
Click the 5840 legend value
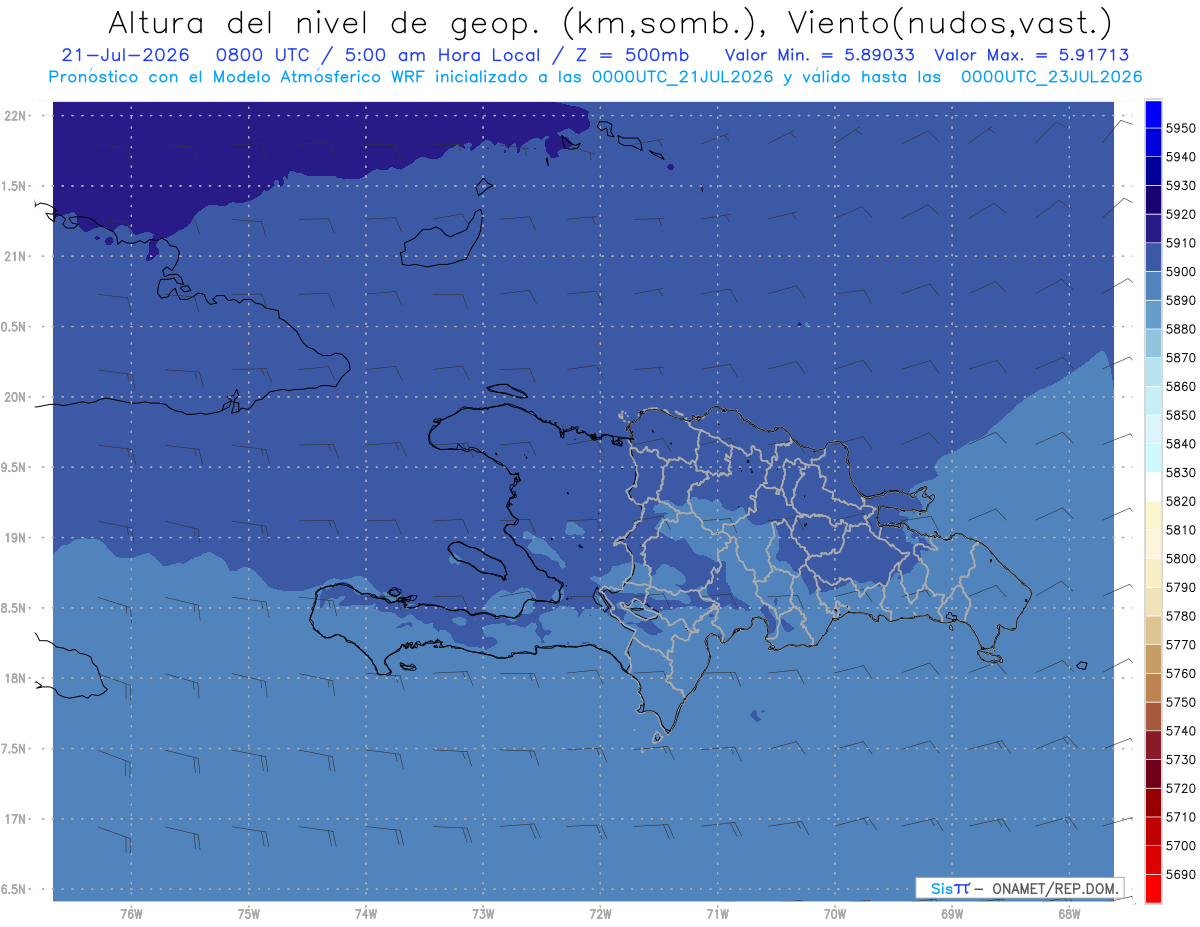[1180, 443]
